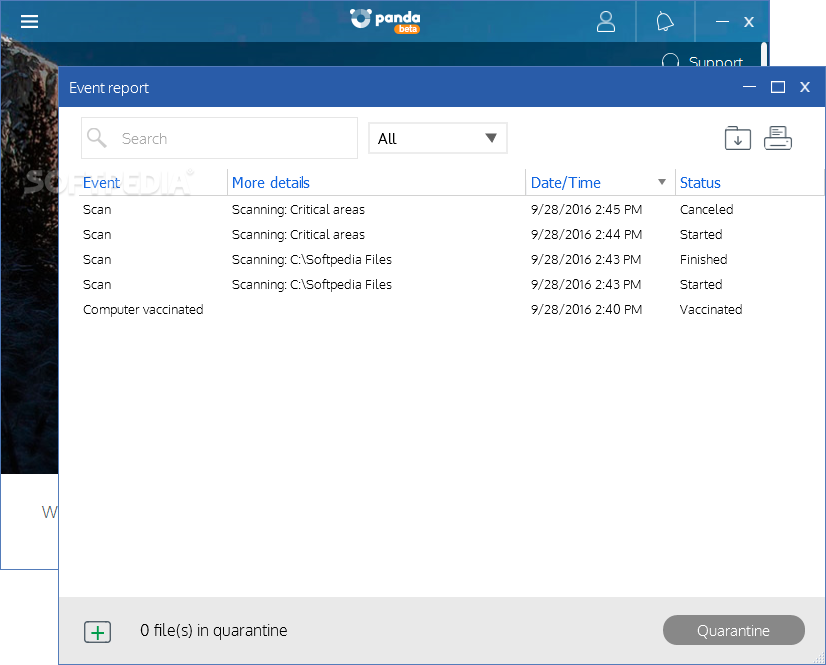The image size is (826, 665).
Task: Click the Panda beta logo
Action: click(x=386, y=21)
